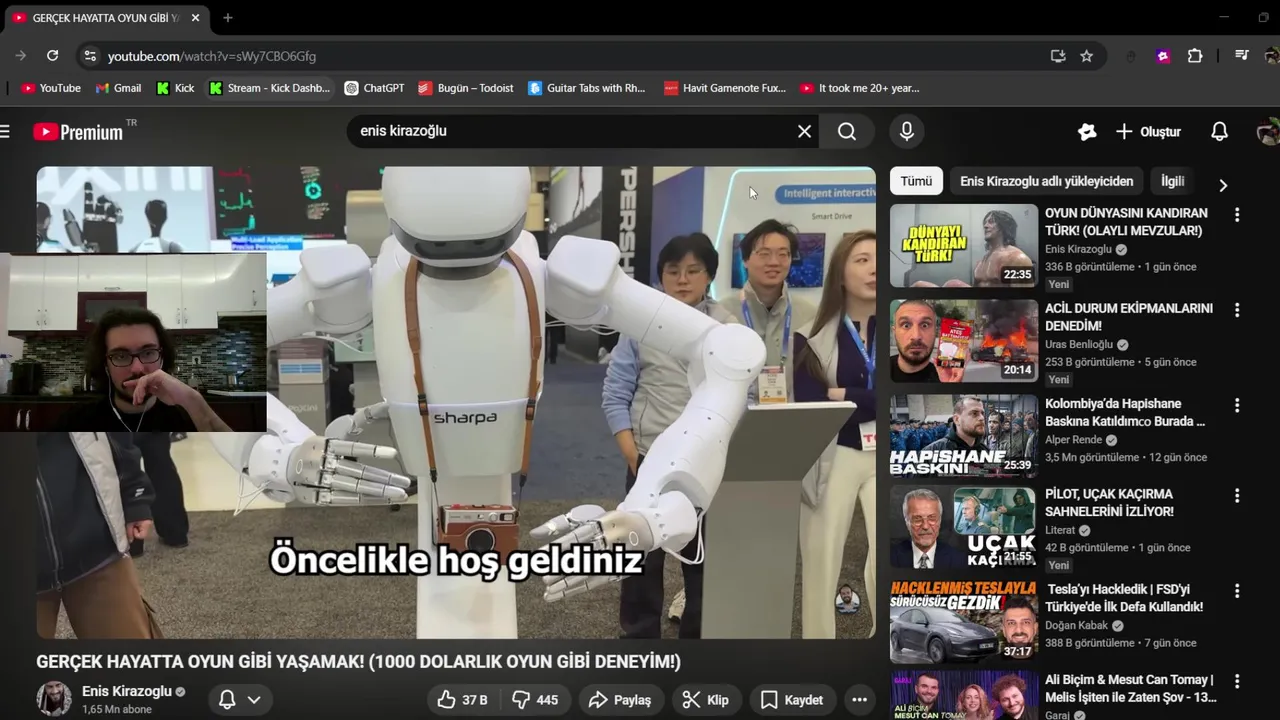This screenshot has height=720, width=1280.
Task: Open It took me 20+ year bookmark
Action: click(x=859, y=88)
